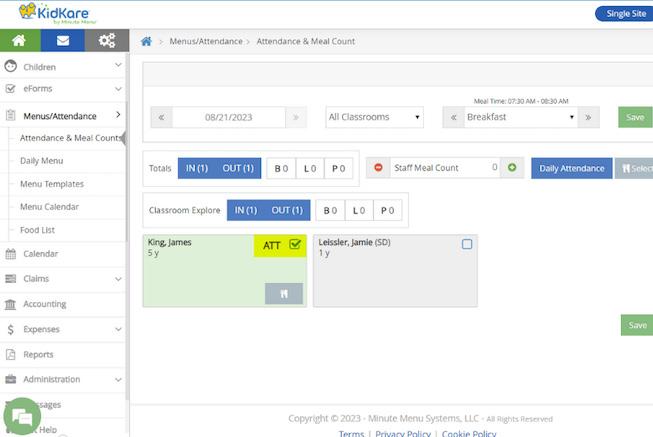Click the Reports document icon
The height and width of the screenshot is (437, 653).
point(10,355)
